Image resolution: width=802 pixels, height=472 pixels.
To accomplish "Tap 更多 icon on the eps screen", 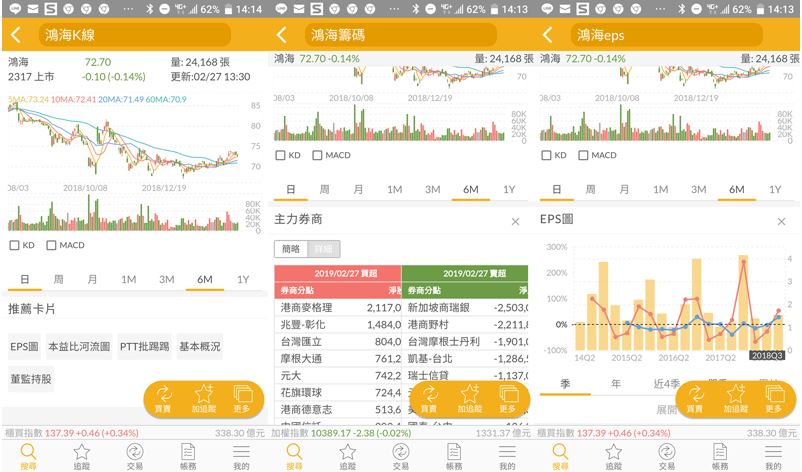I will (774, 399).
